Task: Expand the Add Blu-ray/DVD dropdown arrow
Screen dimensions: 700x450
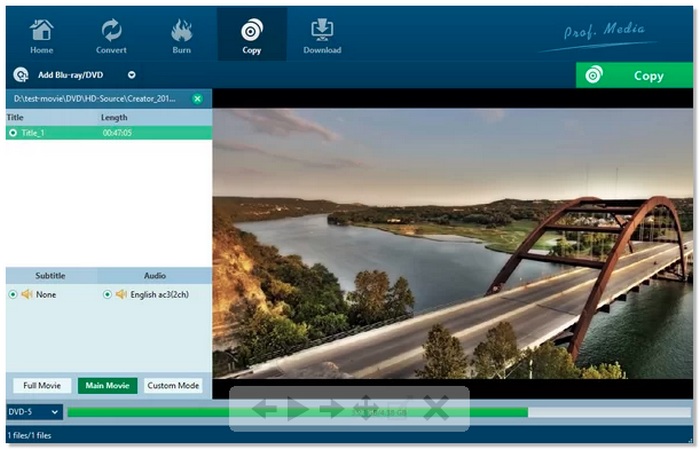Action: click(x=131, y=75)
